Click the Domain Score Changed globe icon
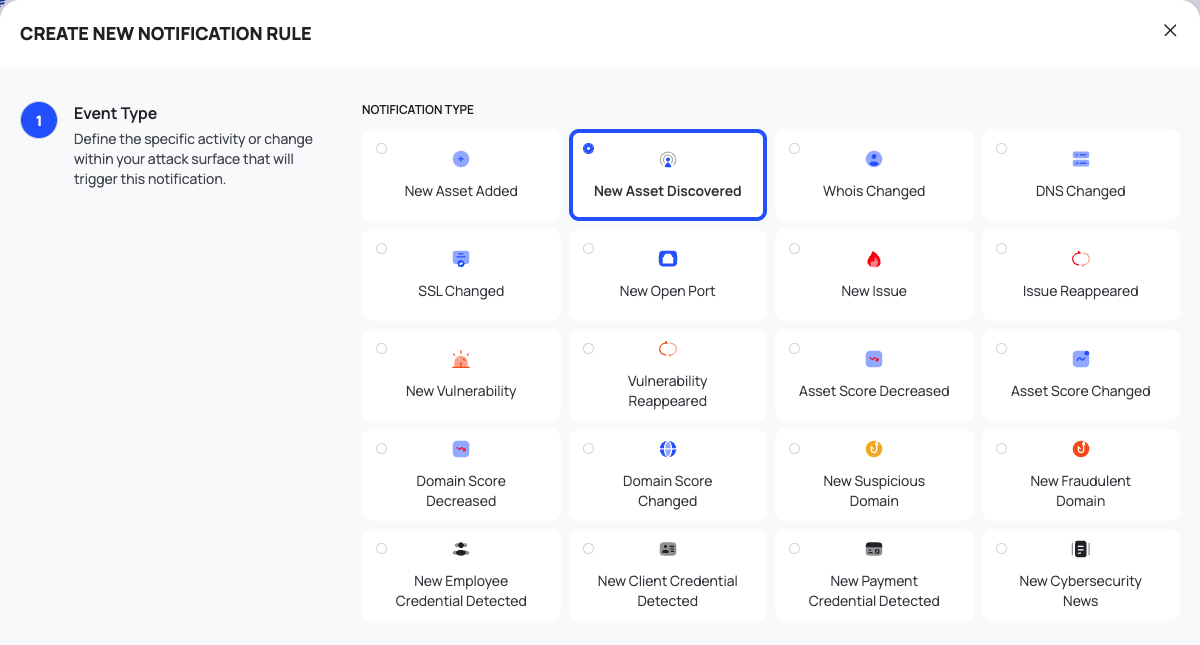 (x=668, y=449)
